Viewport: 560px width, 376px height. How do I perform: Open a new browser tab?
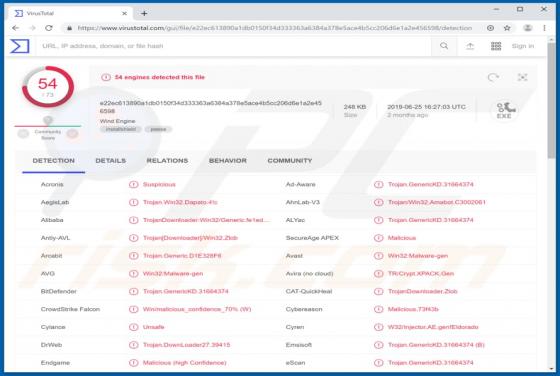click(144, 14)
